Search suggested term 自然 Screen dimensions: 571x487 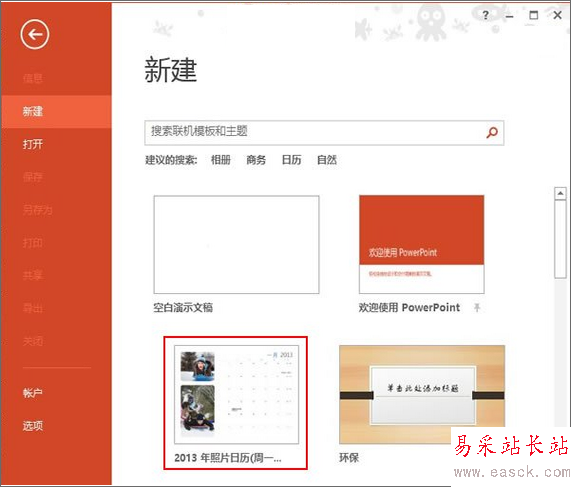click(327, 160)
